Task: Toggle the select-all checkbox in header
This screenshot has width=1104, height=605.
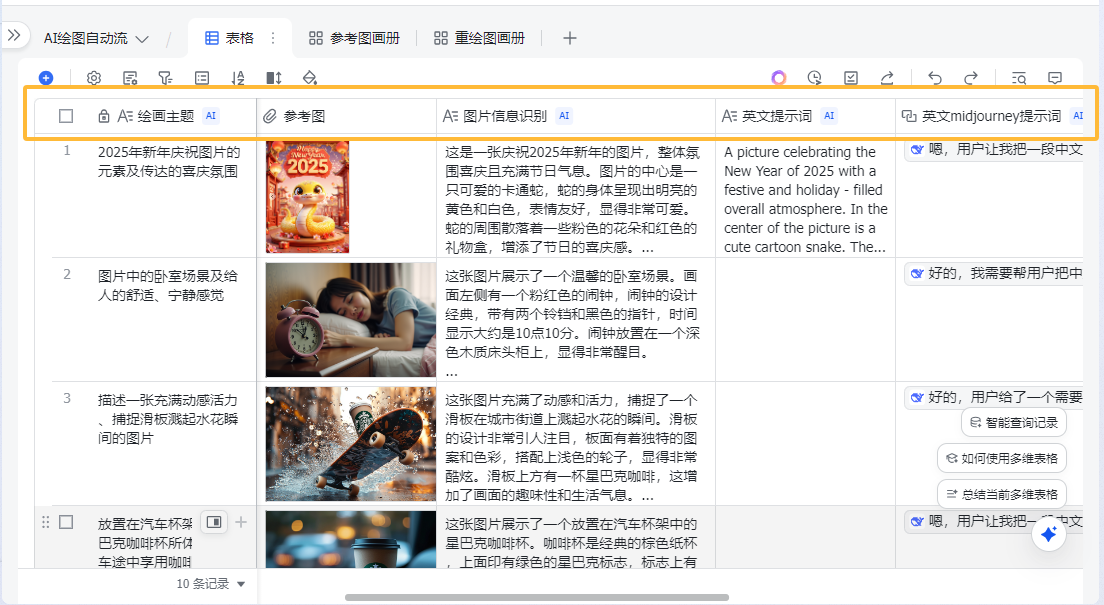Action: pos(66,116)
